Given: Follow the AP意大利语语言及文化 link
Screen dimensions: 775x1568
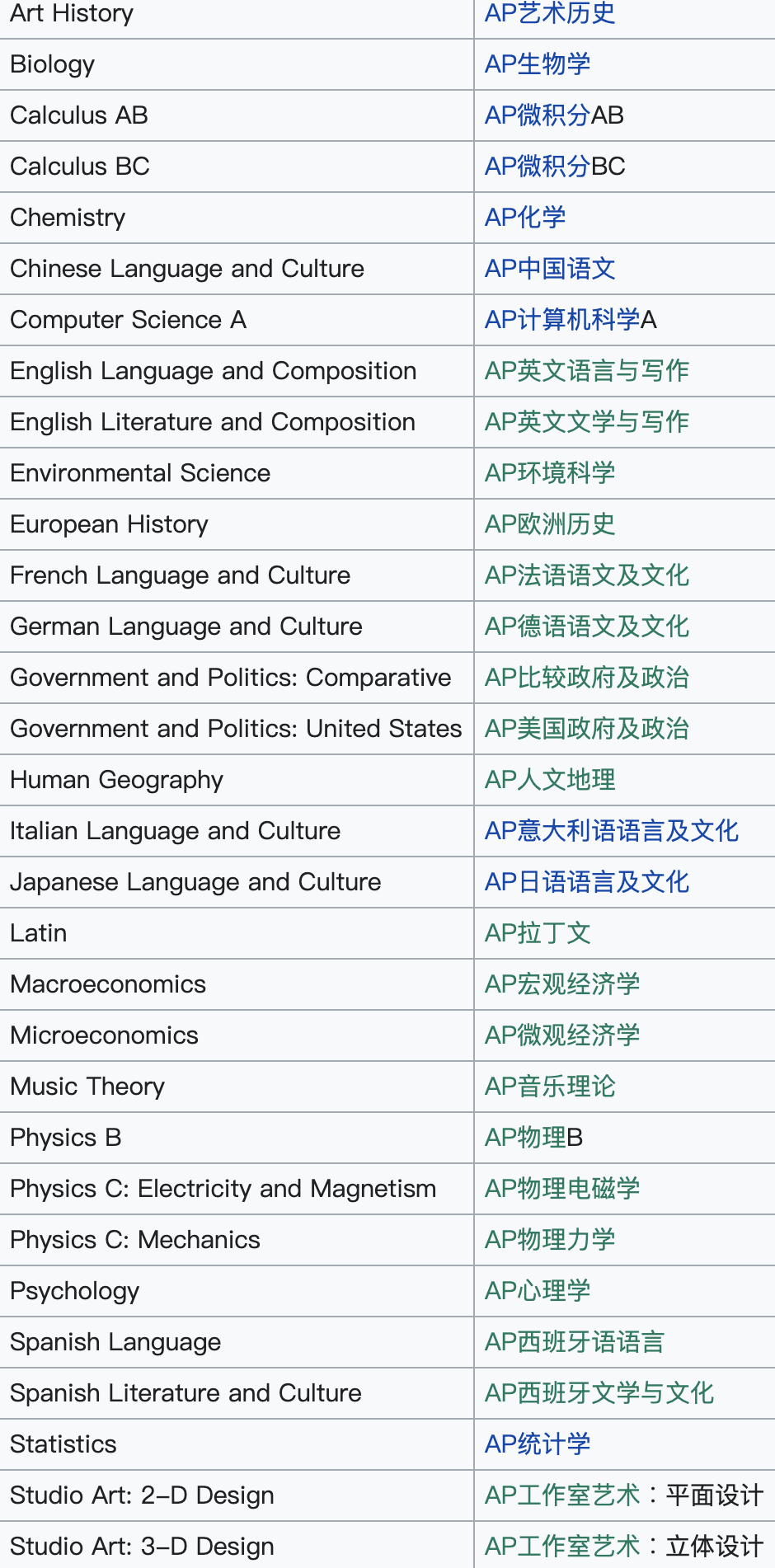Looking at the screenshot, I should 612,831.
